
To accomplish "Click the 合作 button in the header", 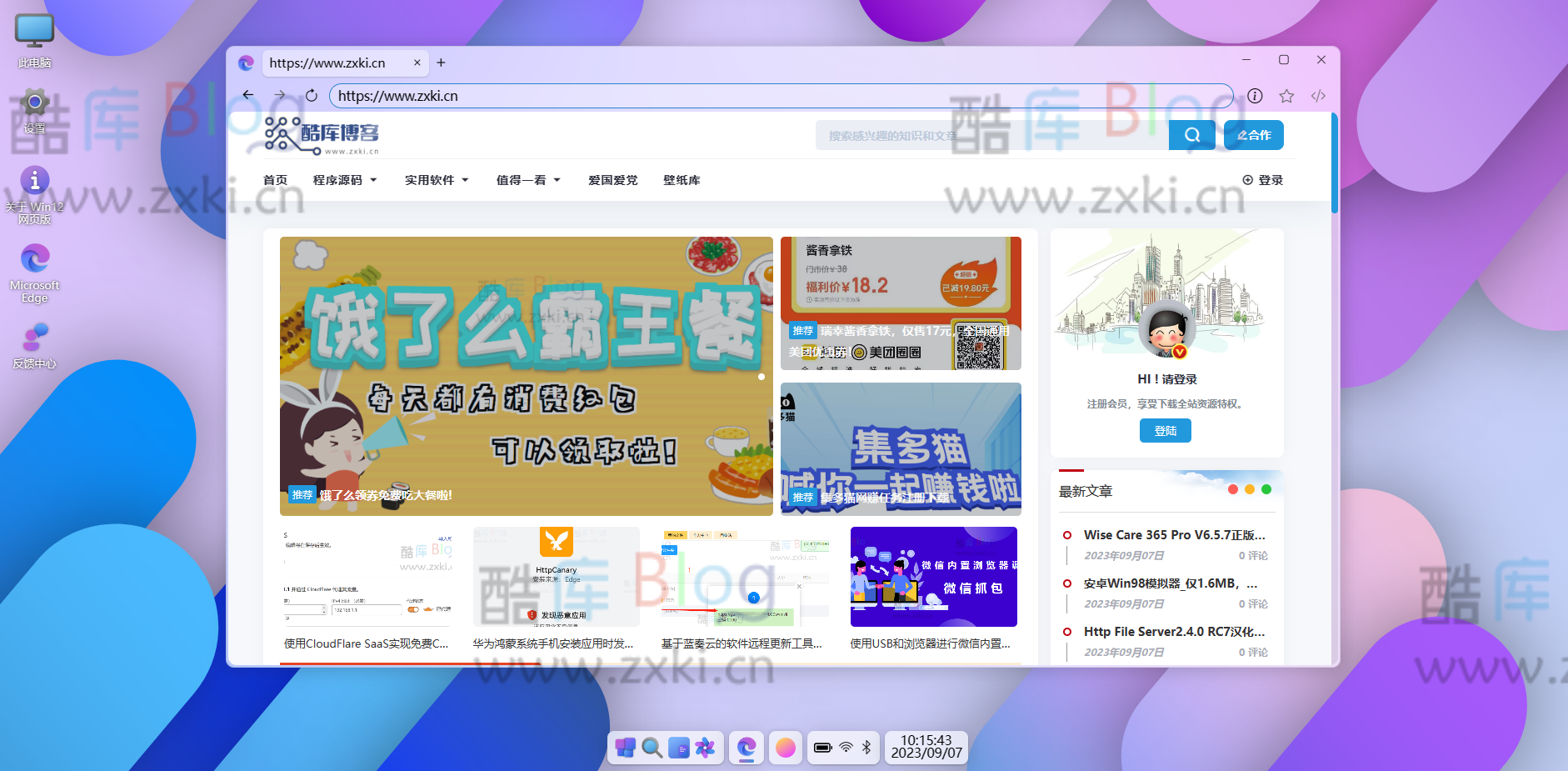I will tap(1253, 134).
